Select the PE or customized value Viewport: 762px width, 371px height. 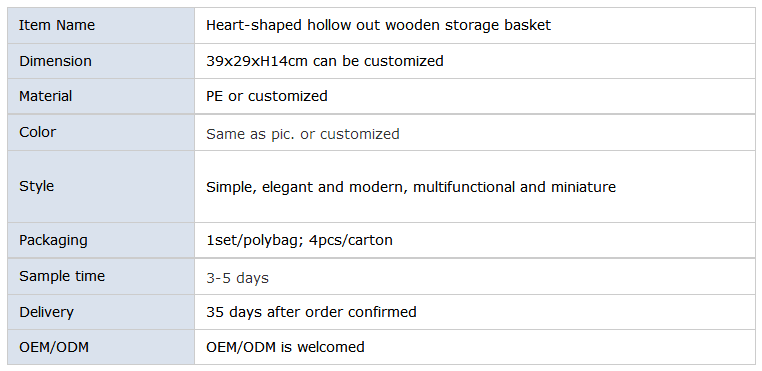(x=267, y=96)
